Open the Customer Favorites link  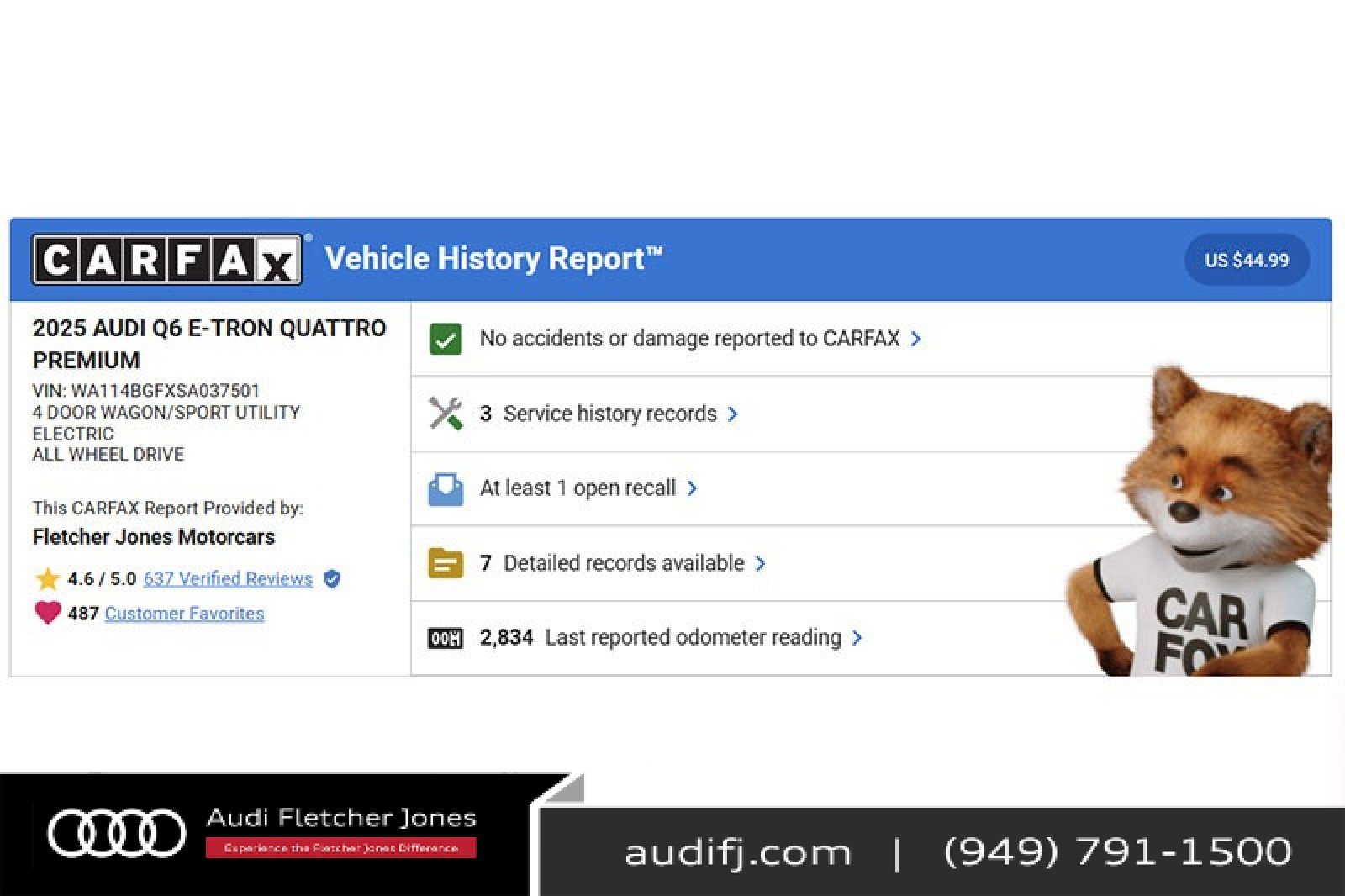pyautogui.click(x=184, y=614)
